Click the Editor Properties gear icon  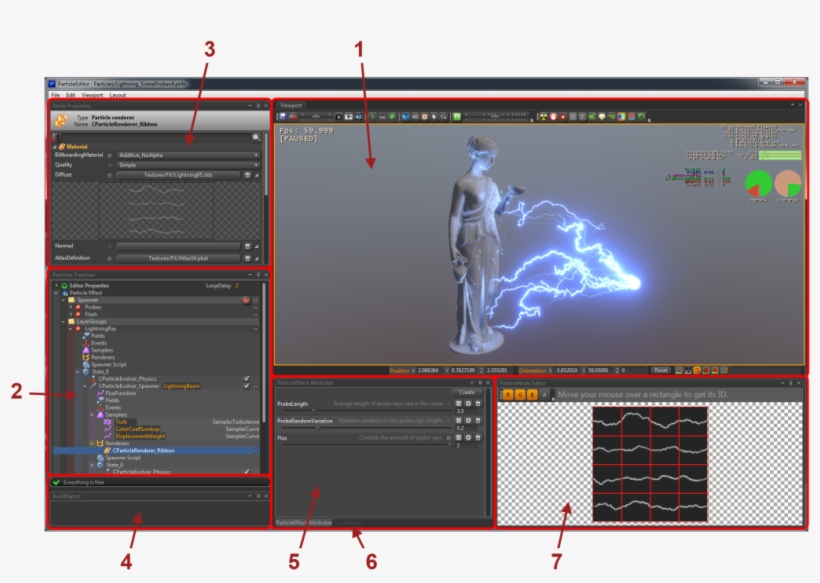(63, 285)
